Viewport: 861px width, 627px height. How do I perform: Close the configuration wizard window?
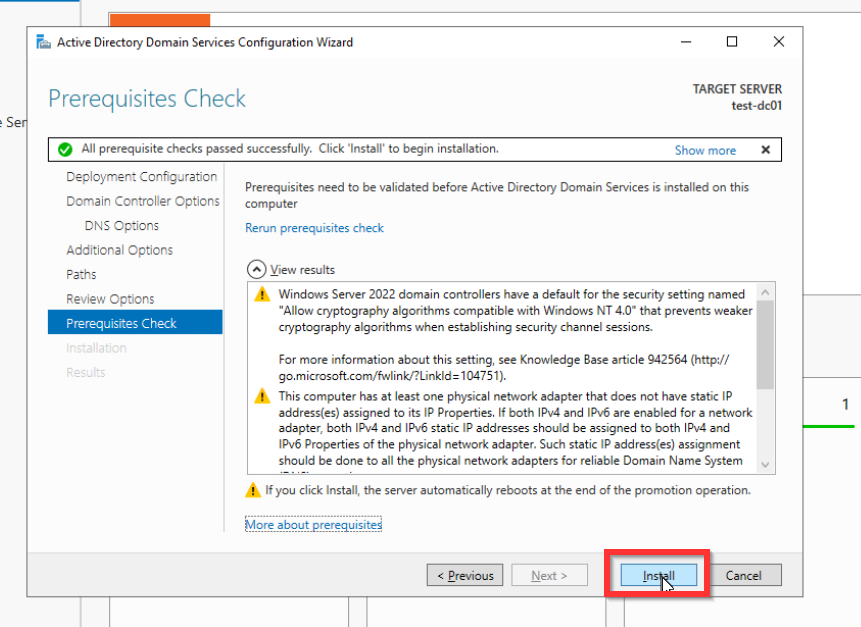779,42
